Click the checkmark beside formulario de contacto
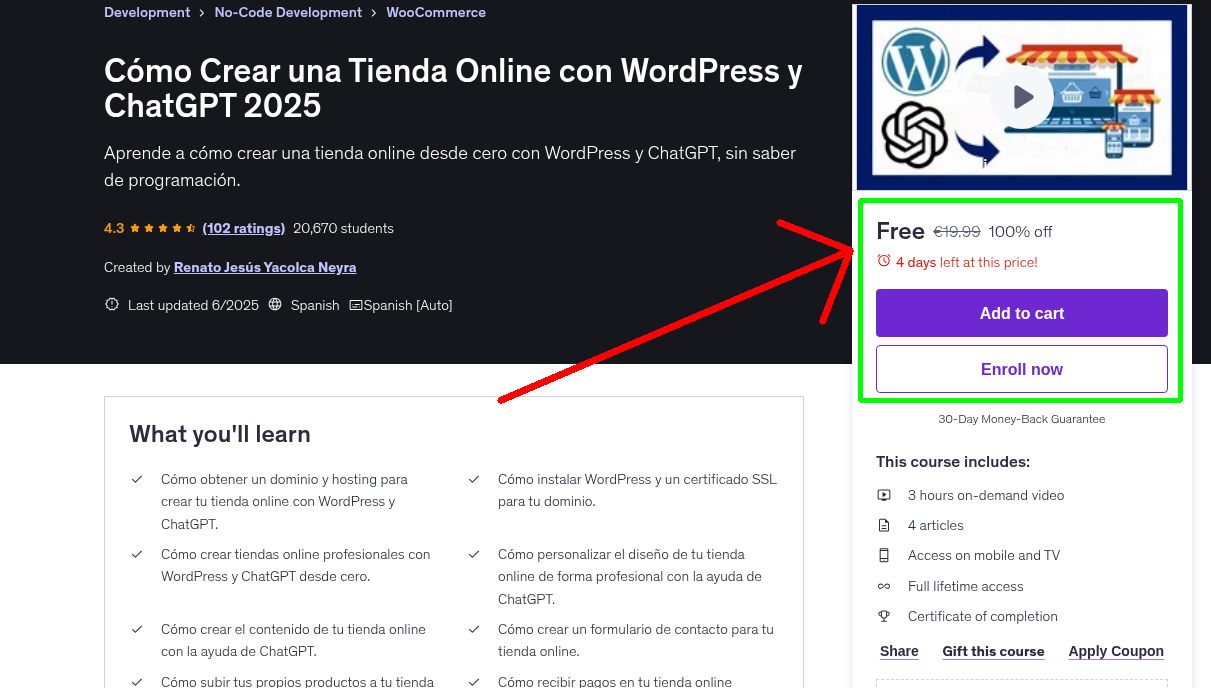Viewport: 1211px width, 688px height. [474, 629]
